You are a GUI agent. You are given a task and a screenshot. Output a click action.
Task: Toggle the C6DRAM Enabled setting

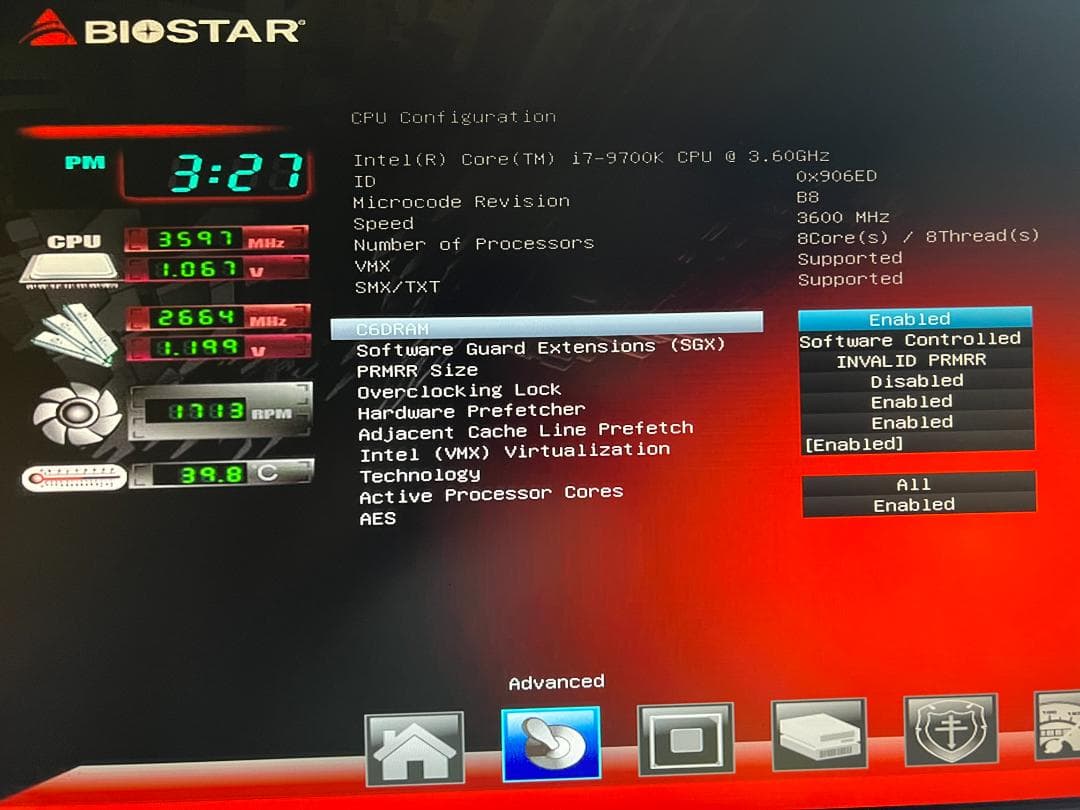[910, 318]
